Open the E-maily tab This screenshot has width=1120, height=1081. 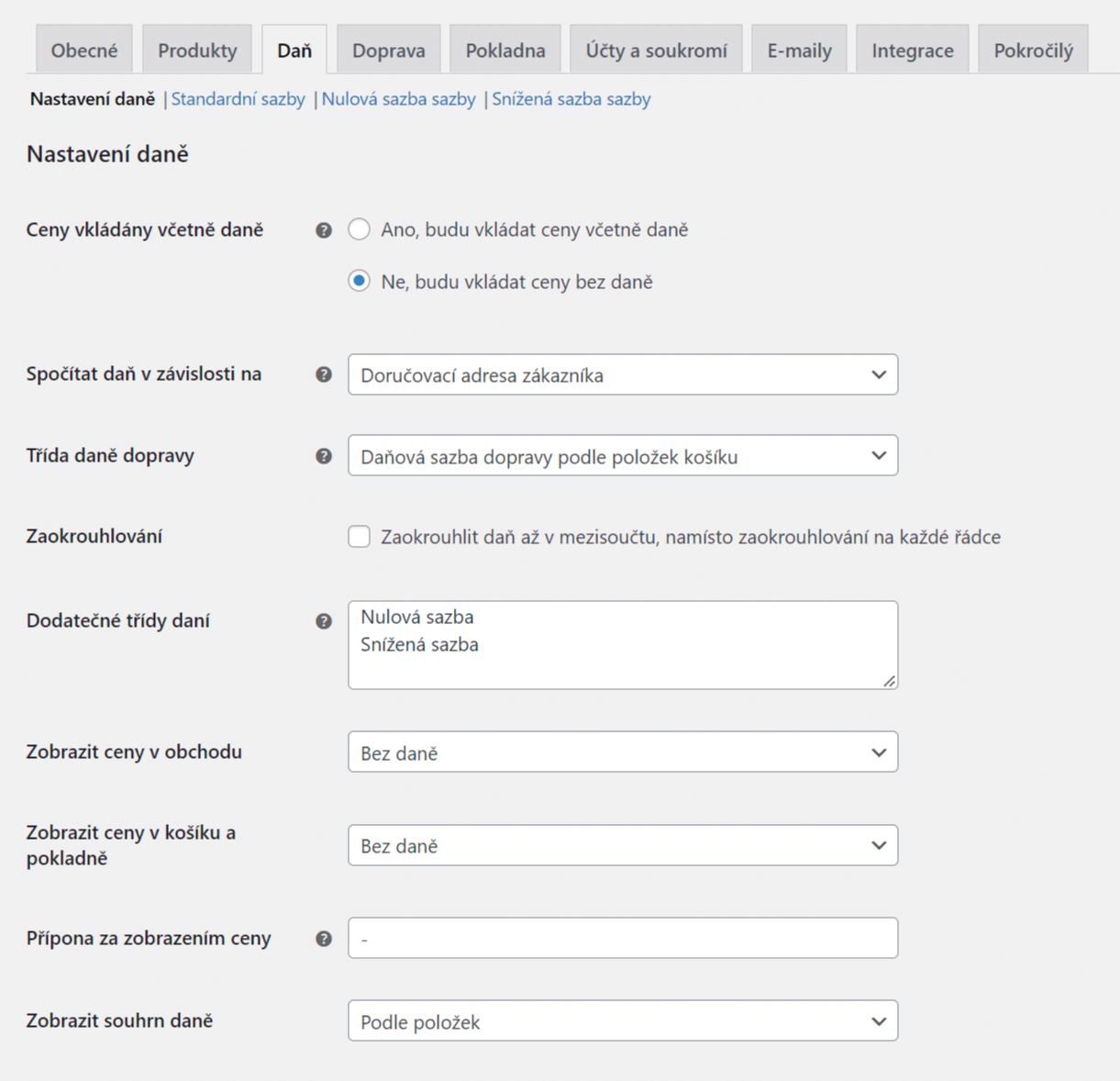tap(800, 50)
